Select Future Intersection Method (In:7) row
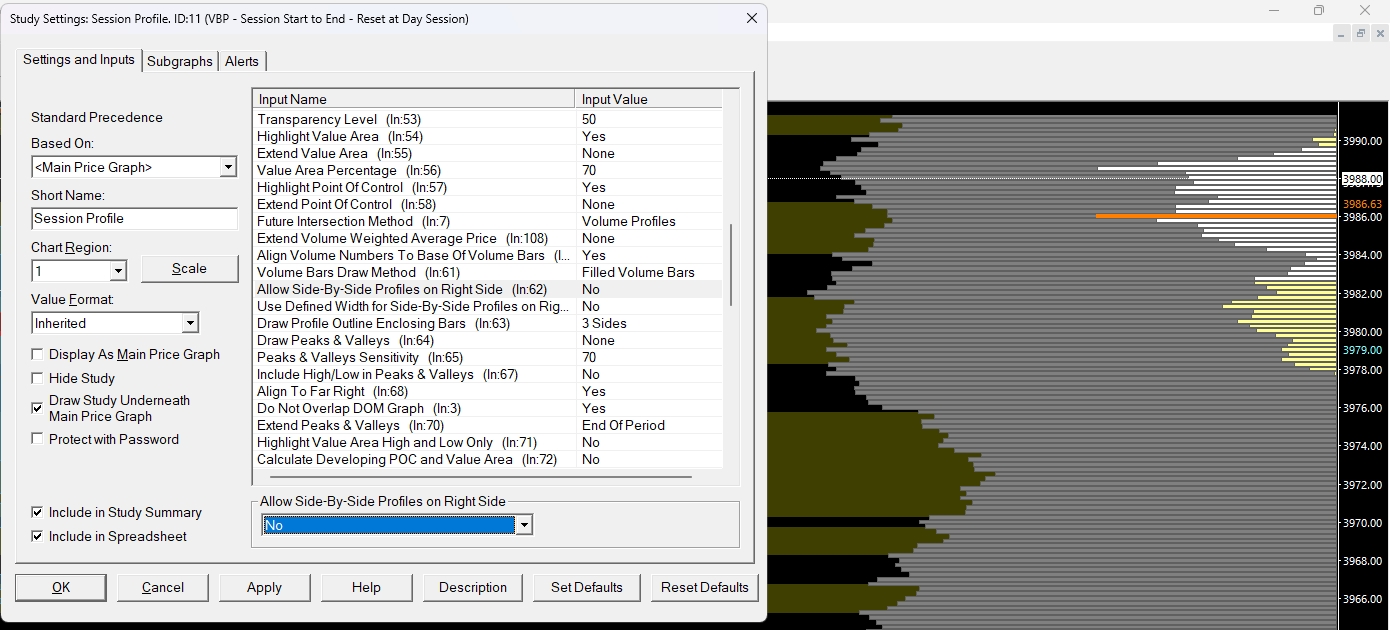 tap(488, 221)
